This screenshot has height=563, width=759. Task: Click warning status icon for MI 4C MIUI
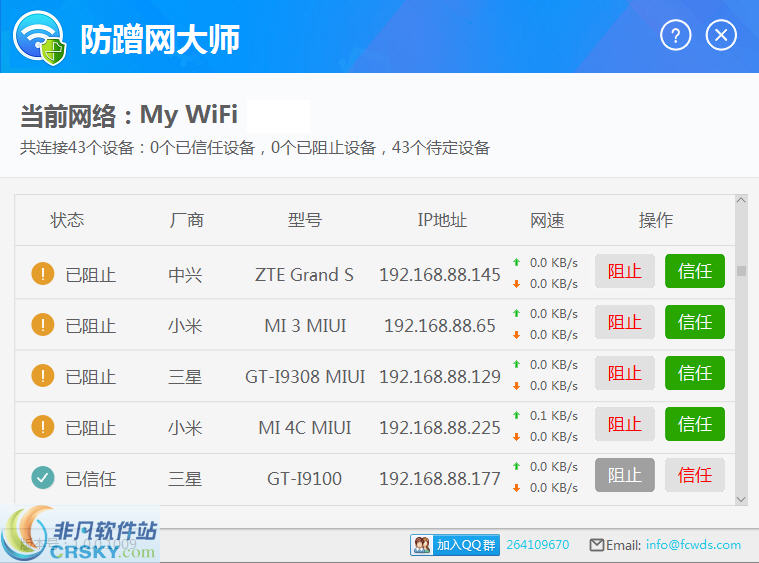click(43, 427)
